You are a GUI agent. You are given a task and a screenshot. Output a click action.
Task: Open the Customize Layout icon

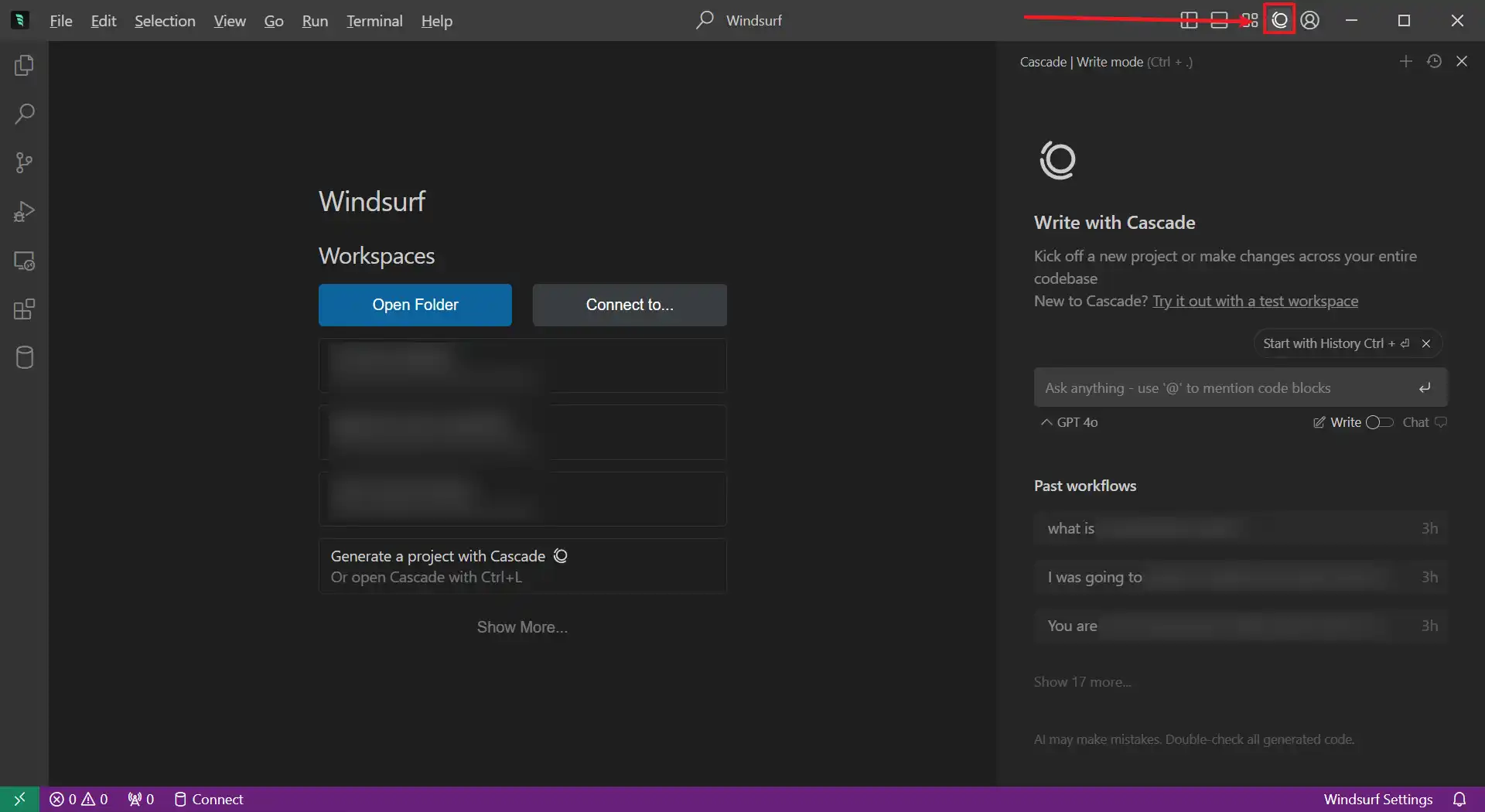coord(1249,21)
